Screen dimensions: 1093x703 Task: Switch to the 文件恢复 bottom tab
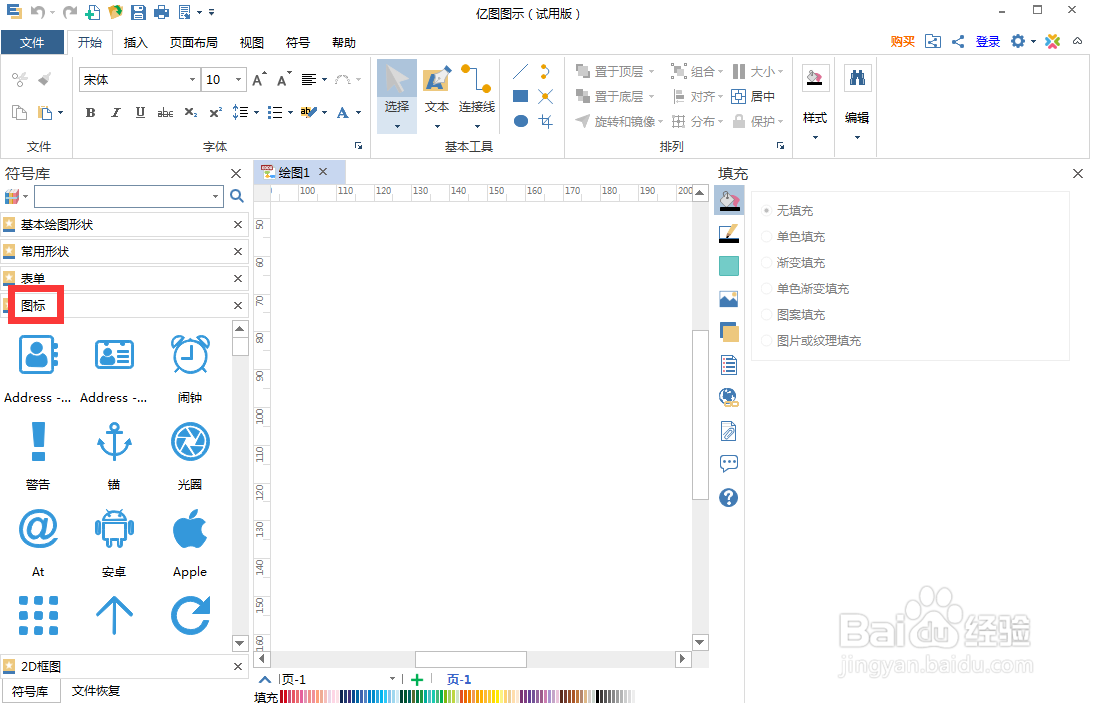coord(95,690)
